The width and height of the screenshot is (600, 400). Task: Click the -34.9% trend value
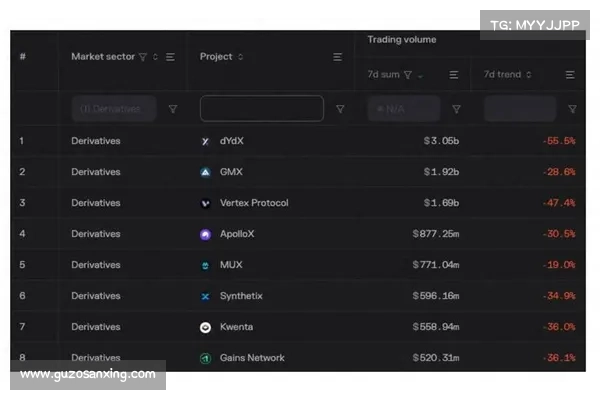click(x=559, y=296)
